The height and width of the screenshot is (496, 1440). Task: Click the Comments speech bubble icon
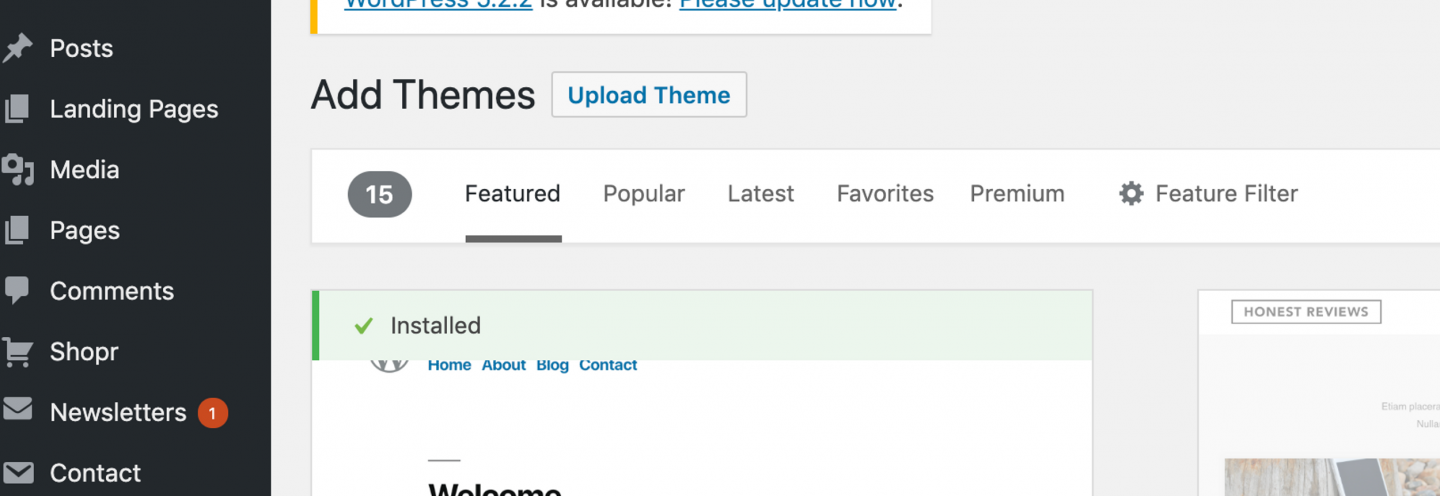17,292
